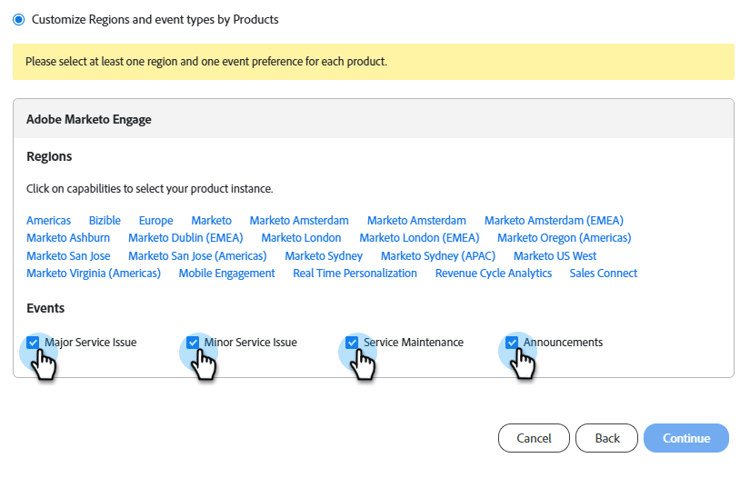The image size is (750, 478).
Task: Toggle Service Maintenance checkbox
Action: [352, 342]
